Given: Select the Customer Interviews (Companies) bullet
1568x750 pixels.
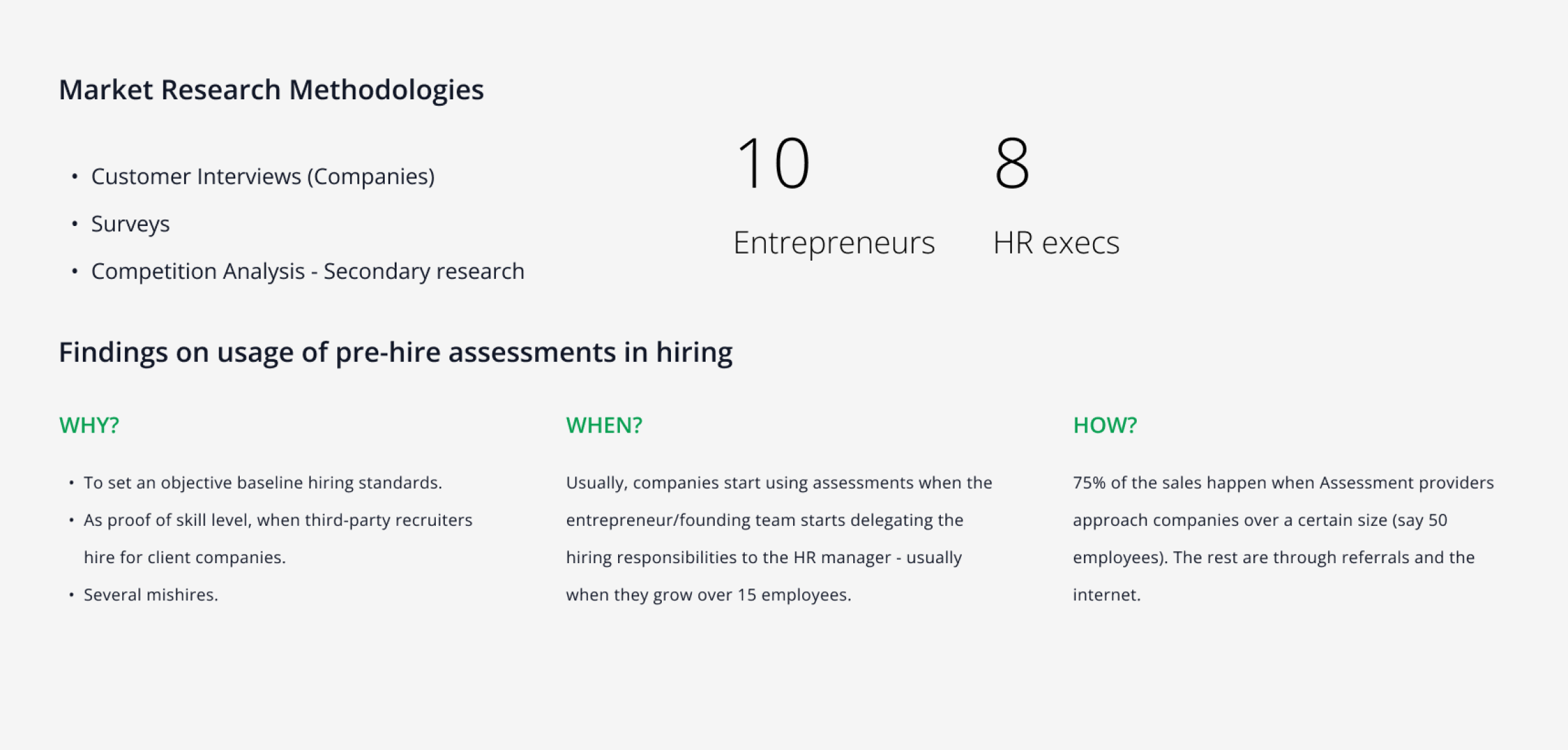Looking at the screenshot, I should point(263,176).
